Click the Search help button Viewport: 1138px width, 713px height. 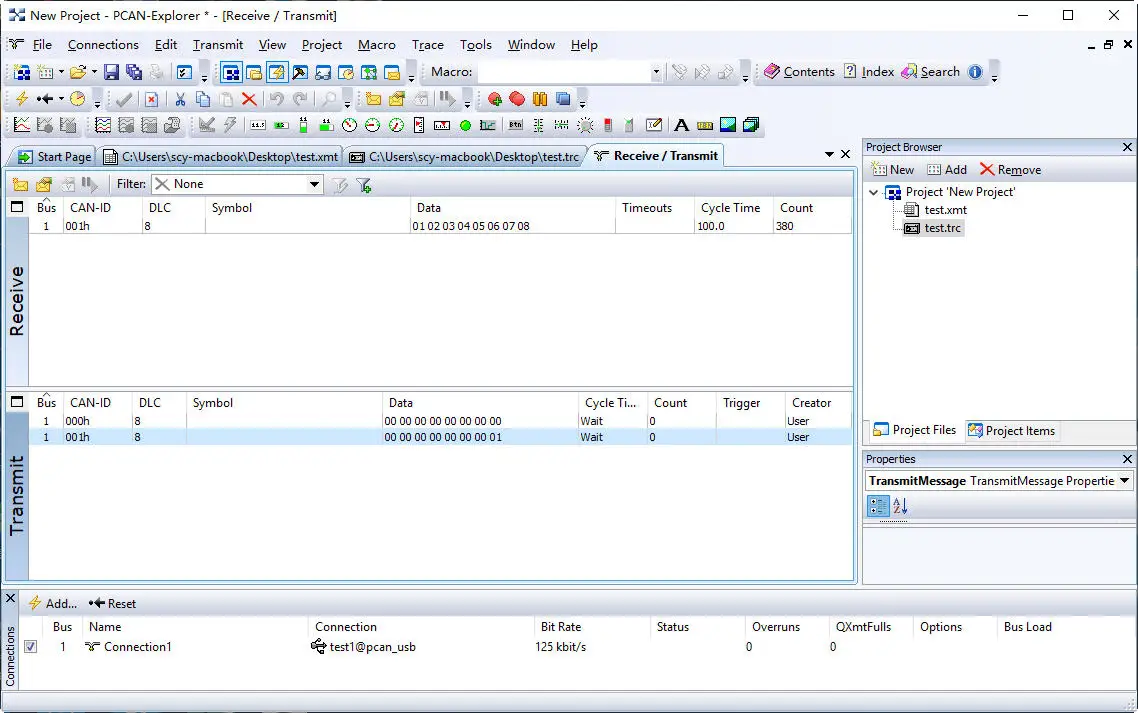[930, 72]
